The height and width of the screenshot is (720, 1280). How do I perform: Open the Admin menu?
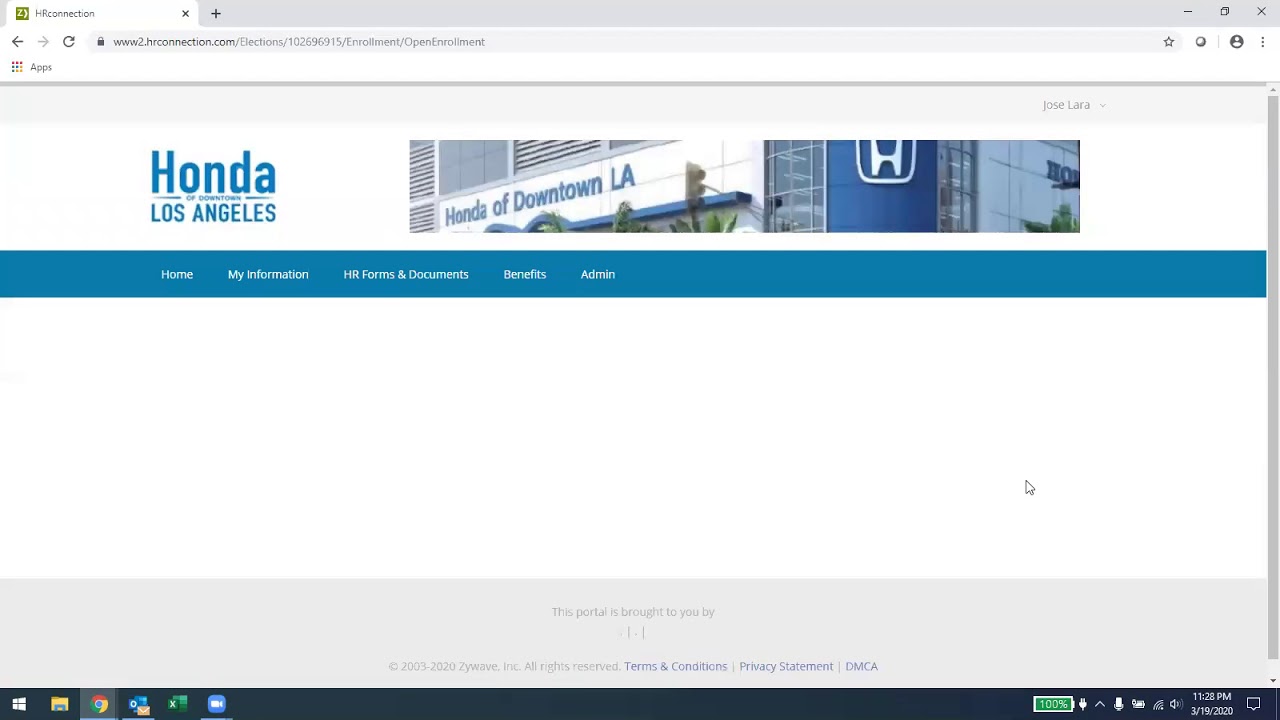click(598, 274)
